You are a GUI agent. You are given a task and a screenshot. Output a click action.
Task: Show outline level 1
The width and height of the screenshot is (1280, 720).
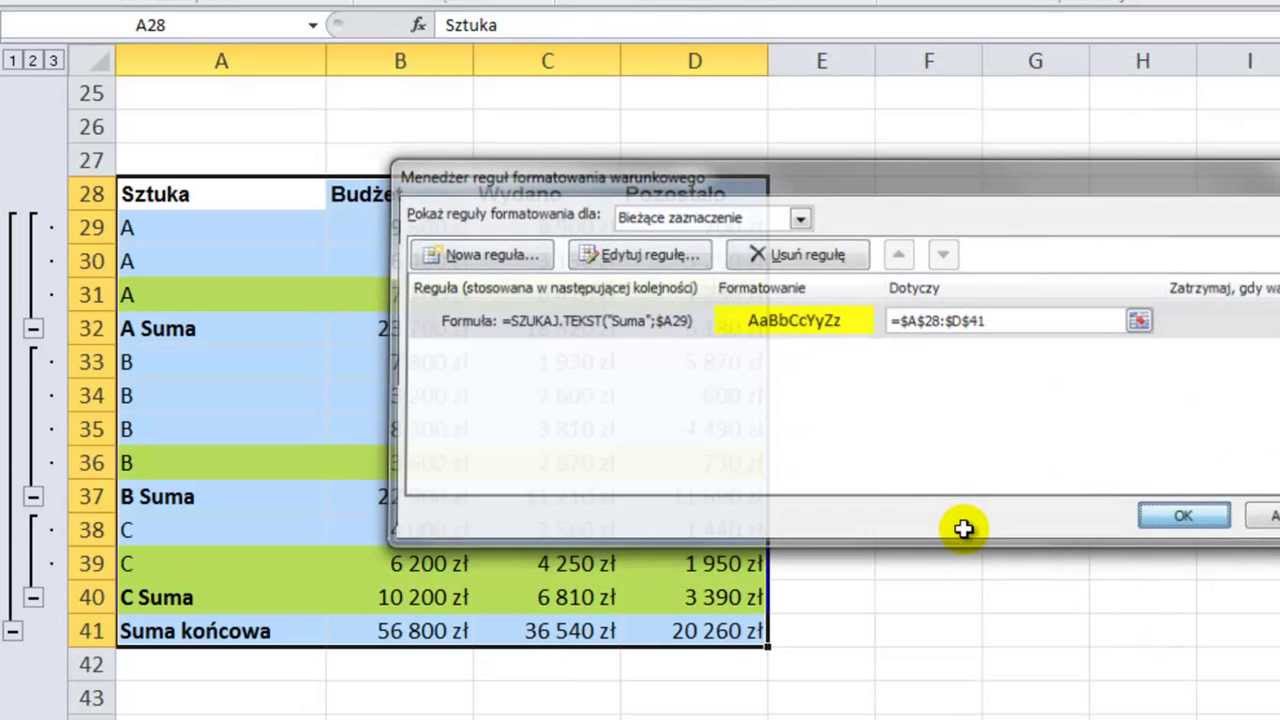point(12,61)
